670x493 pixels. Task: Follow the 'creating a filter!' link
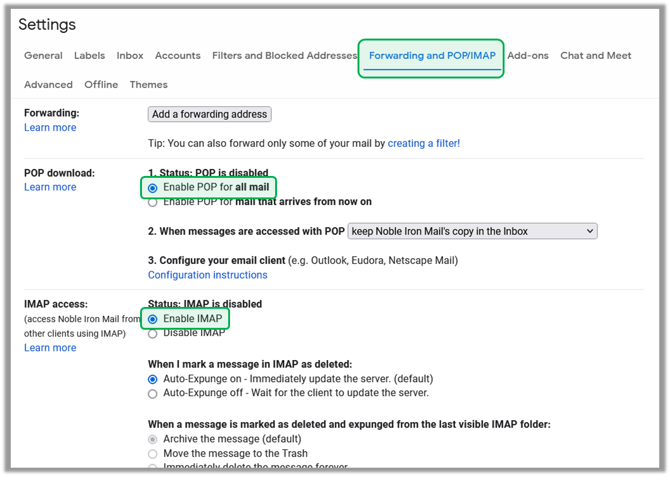(424, 144)
